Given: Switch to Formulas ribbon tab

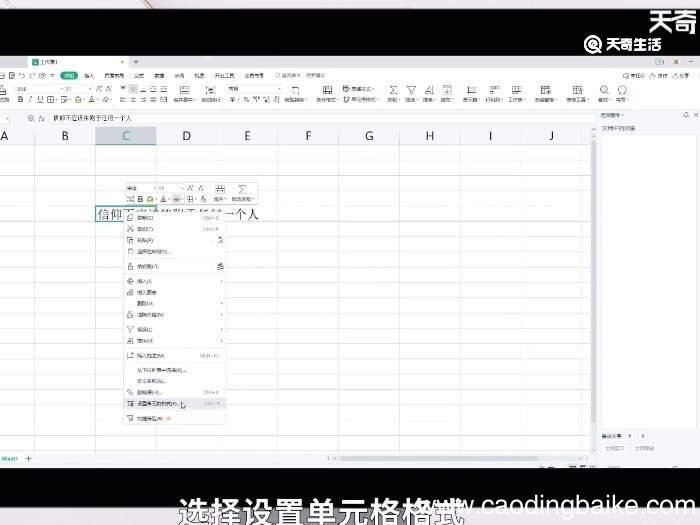Looking at the screenshot, I should coord(139,75).
